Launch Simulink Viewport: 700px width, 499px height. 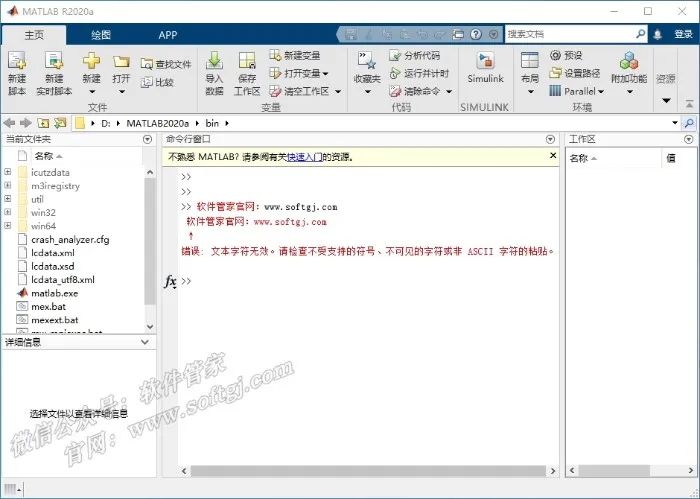[x=485, y=67]
